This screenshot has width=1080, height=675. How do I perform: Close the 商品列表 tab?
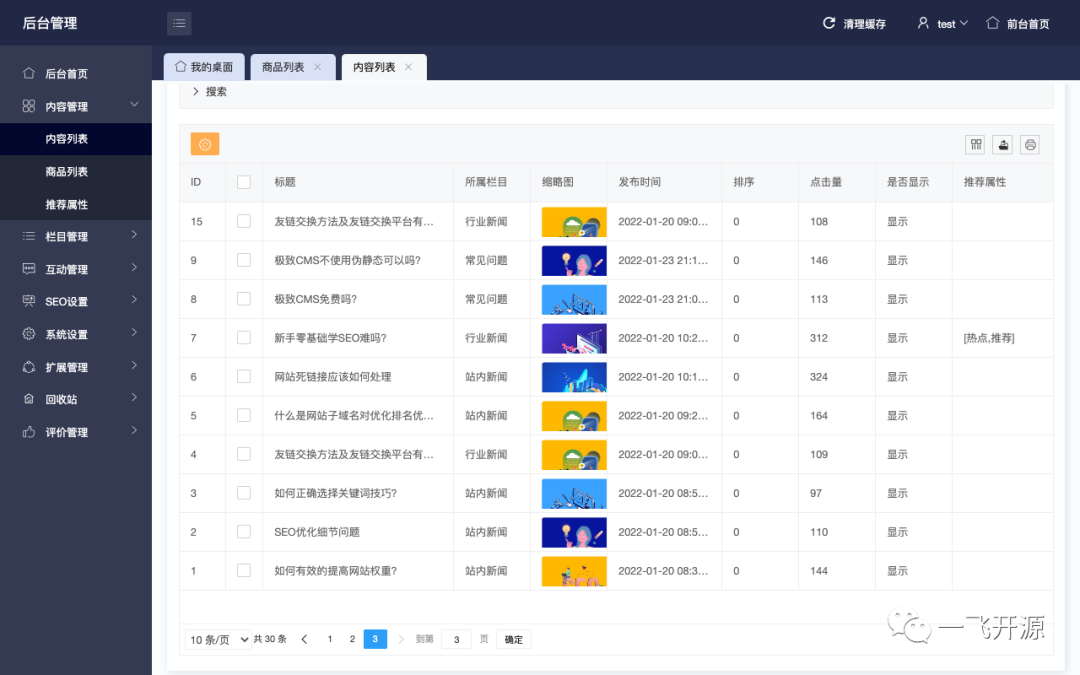[318, 67]
